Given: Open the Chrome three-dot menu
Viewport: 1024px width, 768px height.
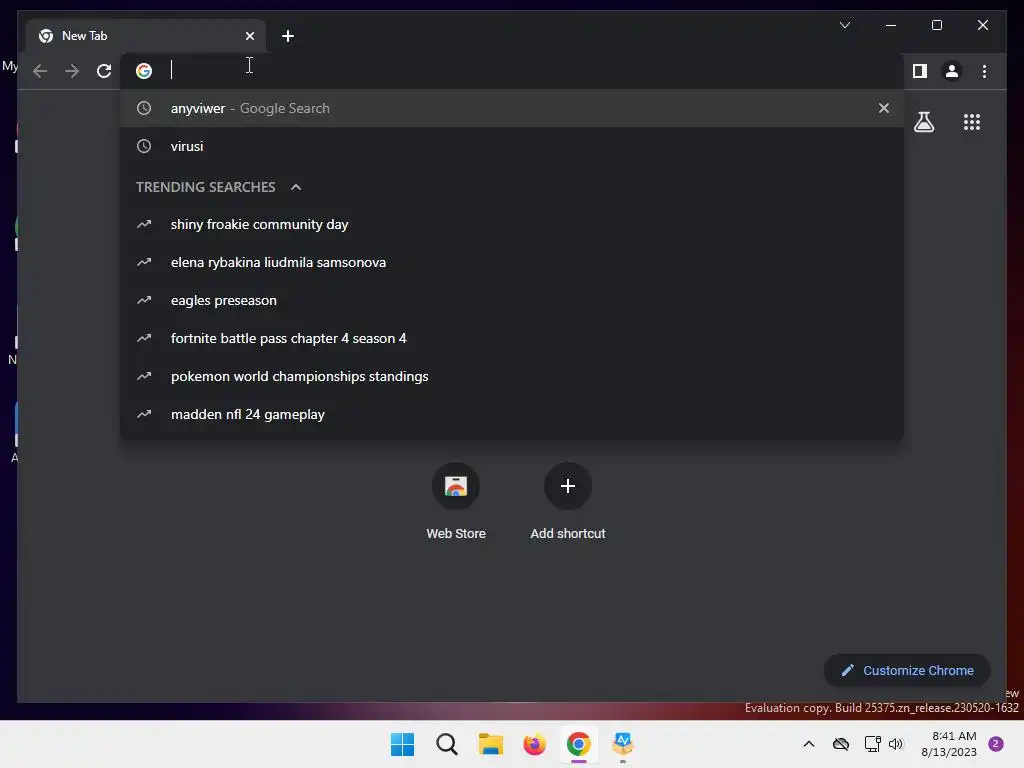Looking at the screenshot, I should coord(984,71).
